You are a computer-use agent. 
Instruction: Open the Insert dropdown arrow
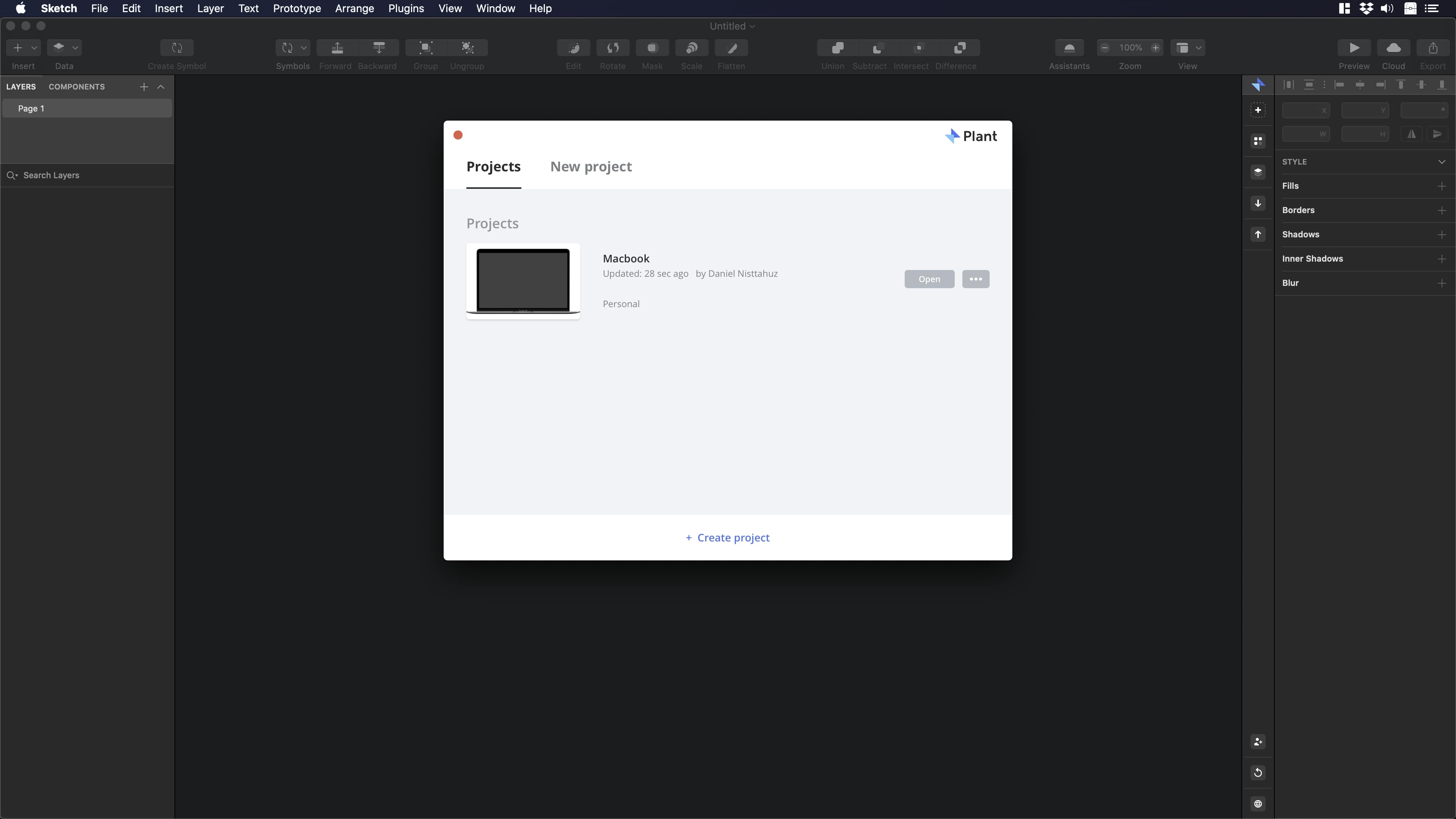coord(34,48)
